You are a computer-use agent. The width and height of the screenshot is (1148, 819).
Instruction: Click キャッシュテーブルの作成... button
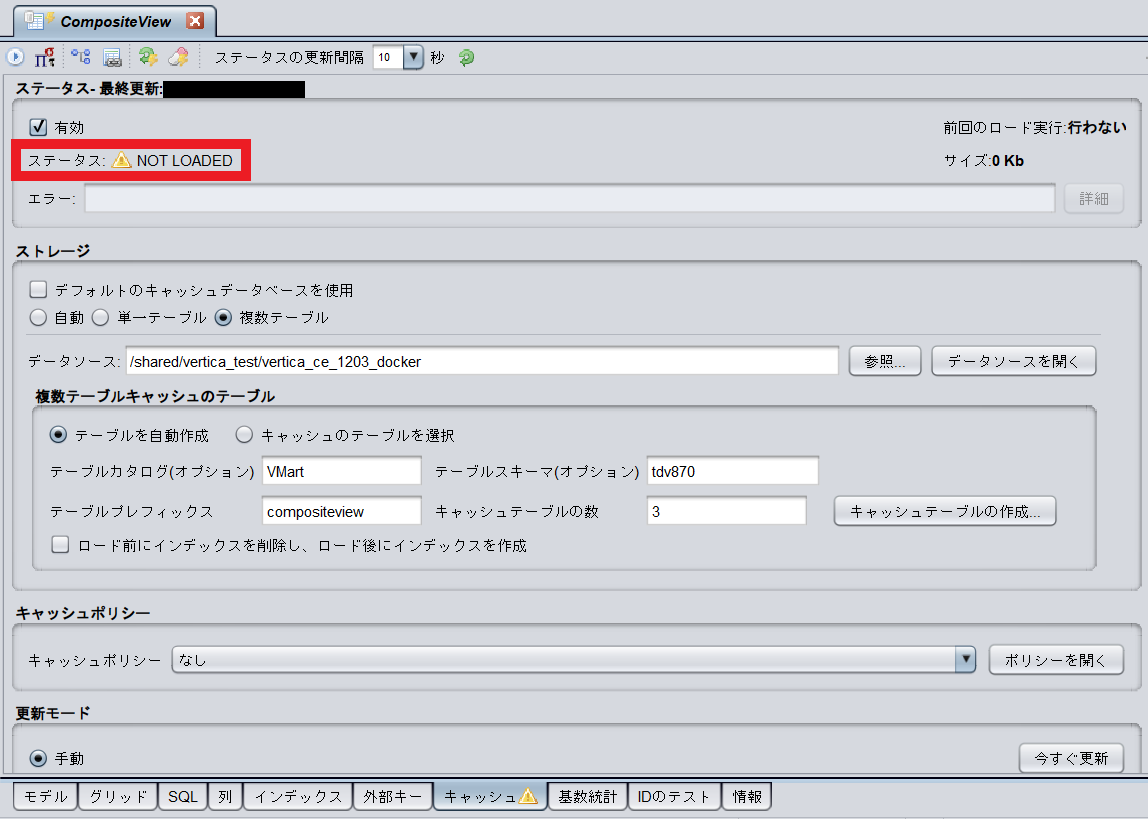click(944, 512)
